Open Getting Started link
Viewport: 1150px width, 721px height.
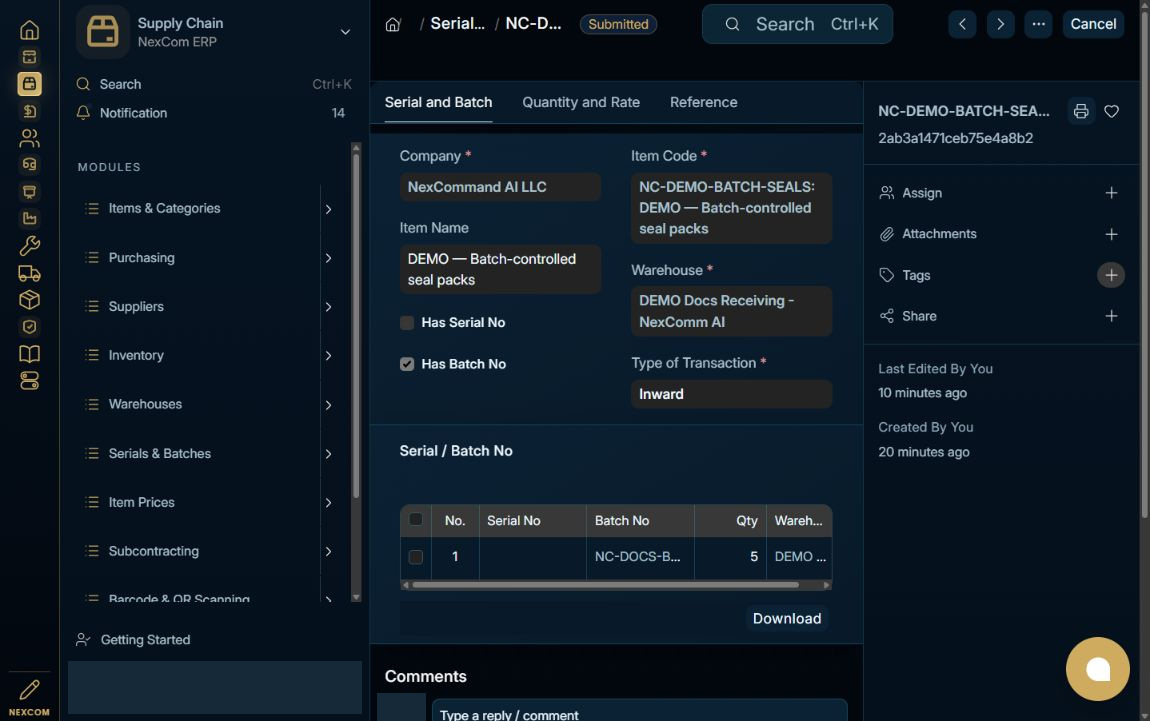(133, 640)
